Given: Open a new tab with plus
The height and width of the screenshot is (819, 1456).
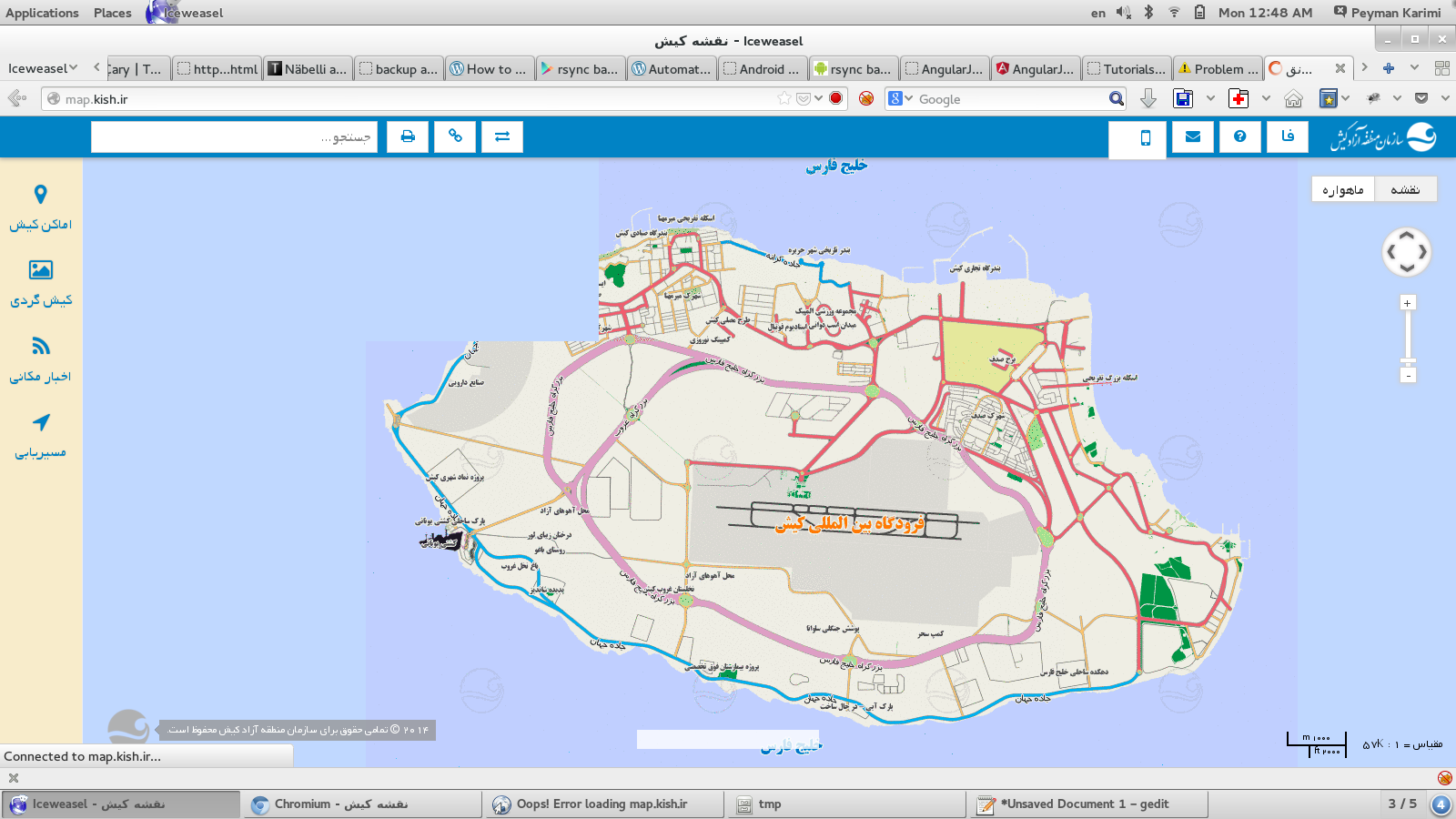Looking at the screenshot, I should tap(1389, 68).
